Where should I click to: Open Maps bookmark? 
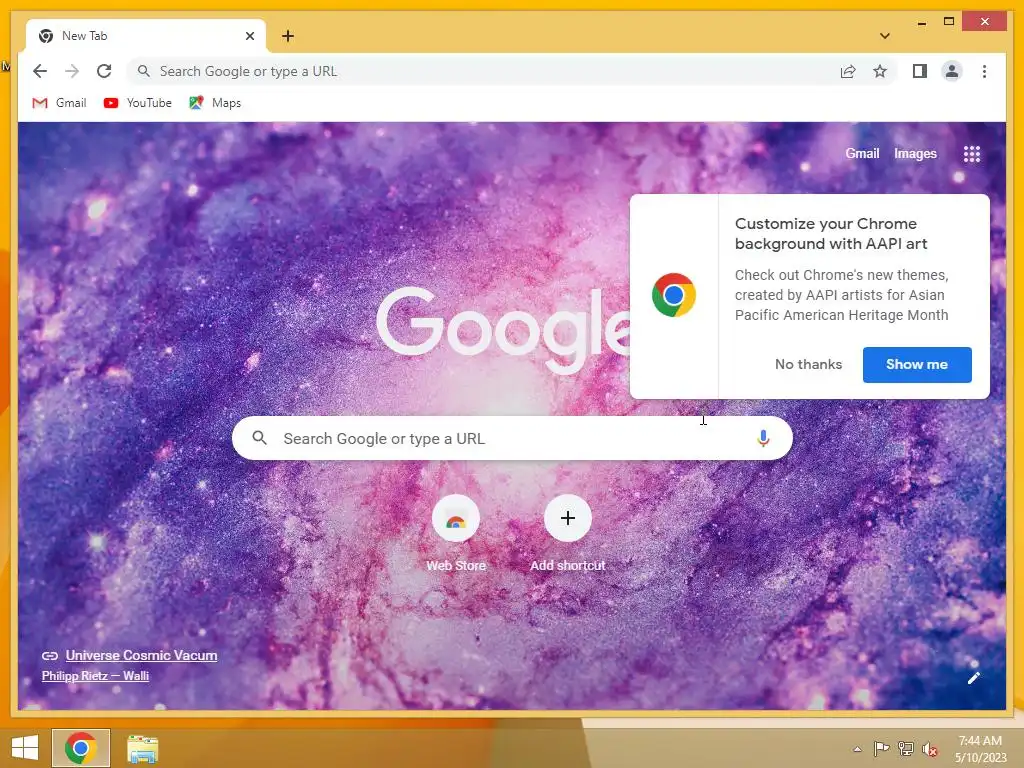coord(215,103)
